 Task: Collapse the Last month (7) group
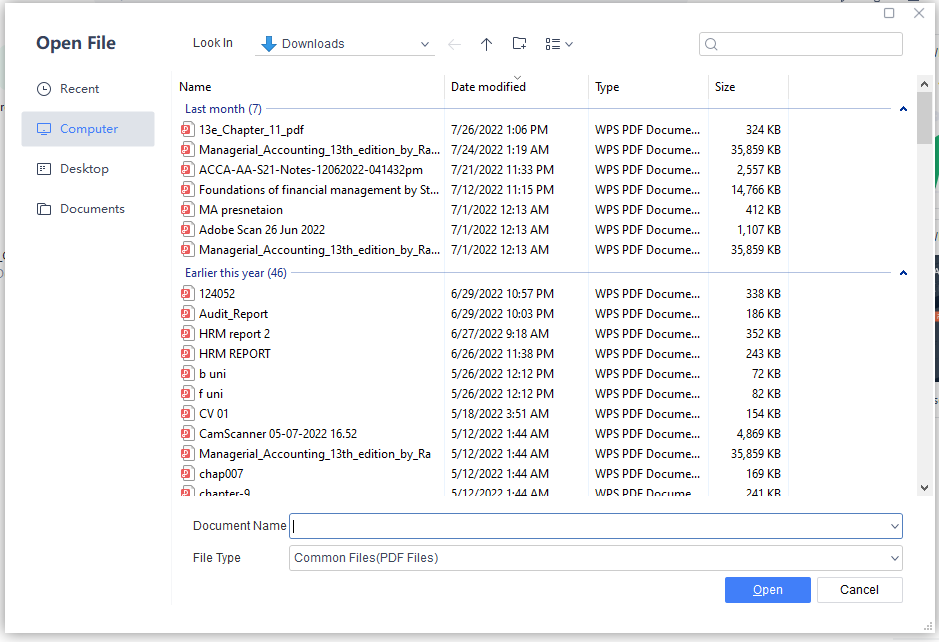click(x=903, y=108)
